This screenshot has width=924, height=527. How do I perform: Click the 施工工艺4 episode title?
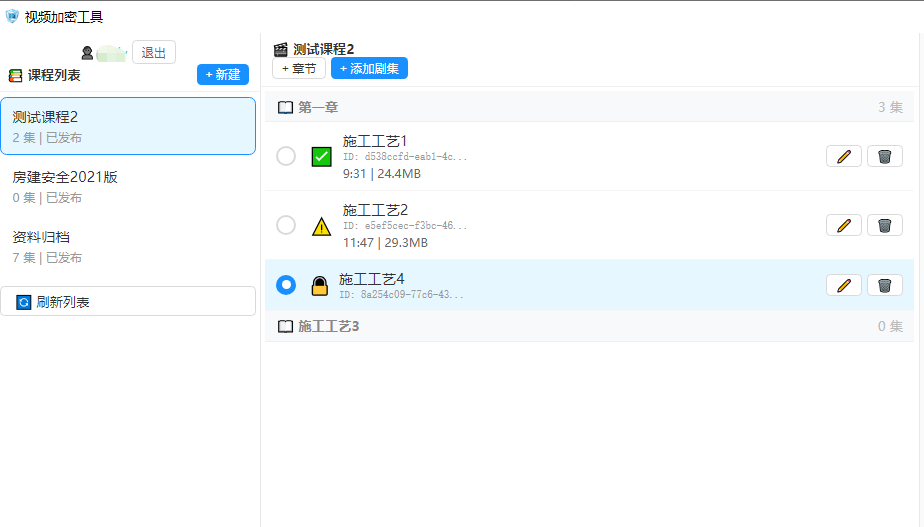[372, 279]
